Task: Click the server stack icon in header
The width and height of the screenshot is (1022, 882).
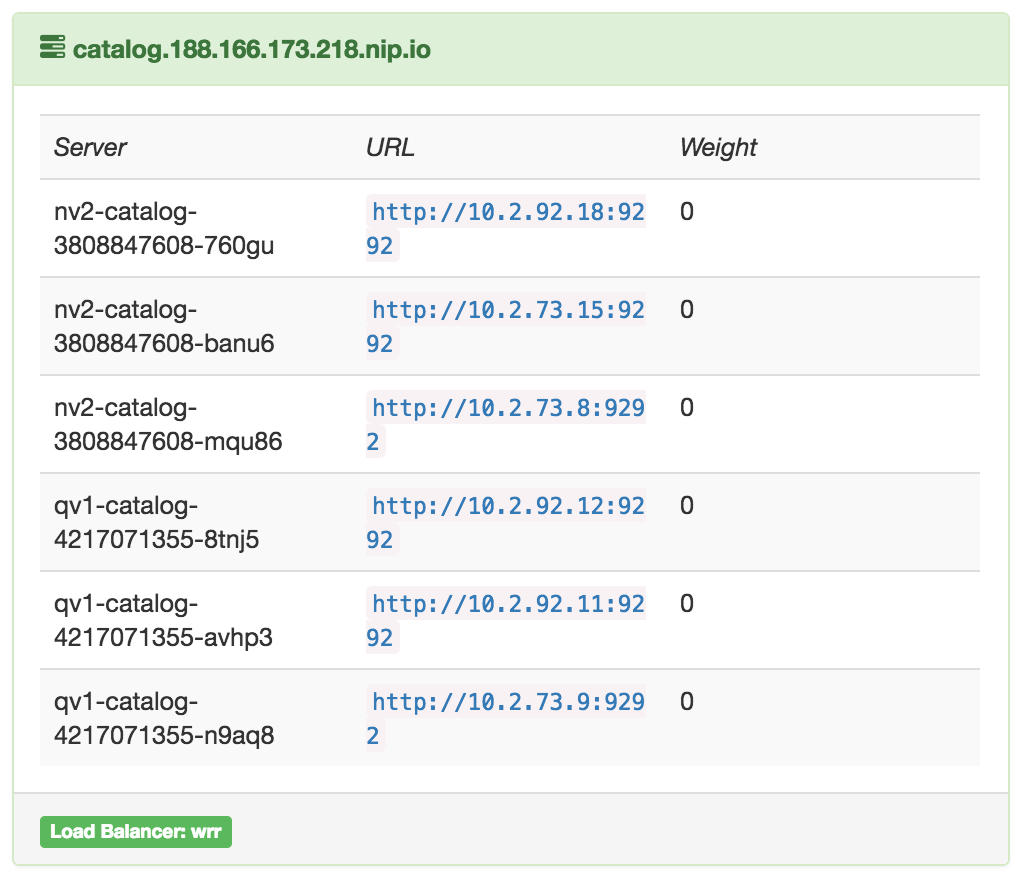Action: coord(52,48)
